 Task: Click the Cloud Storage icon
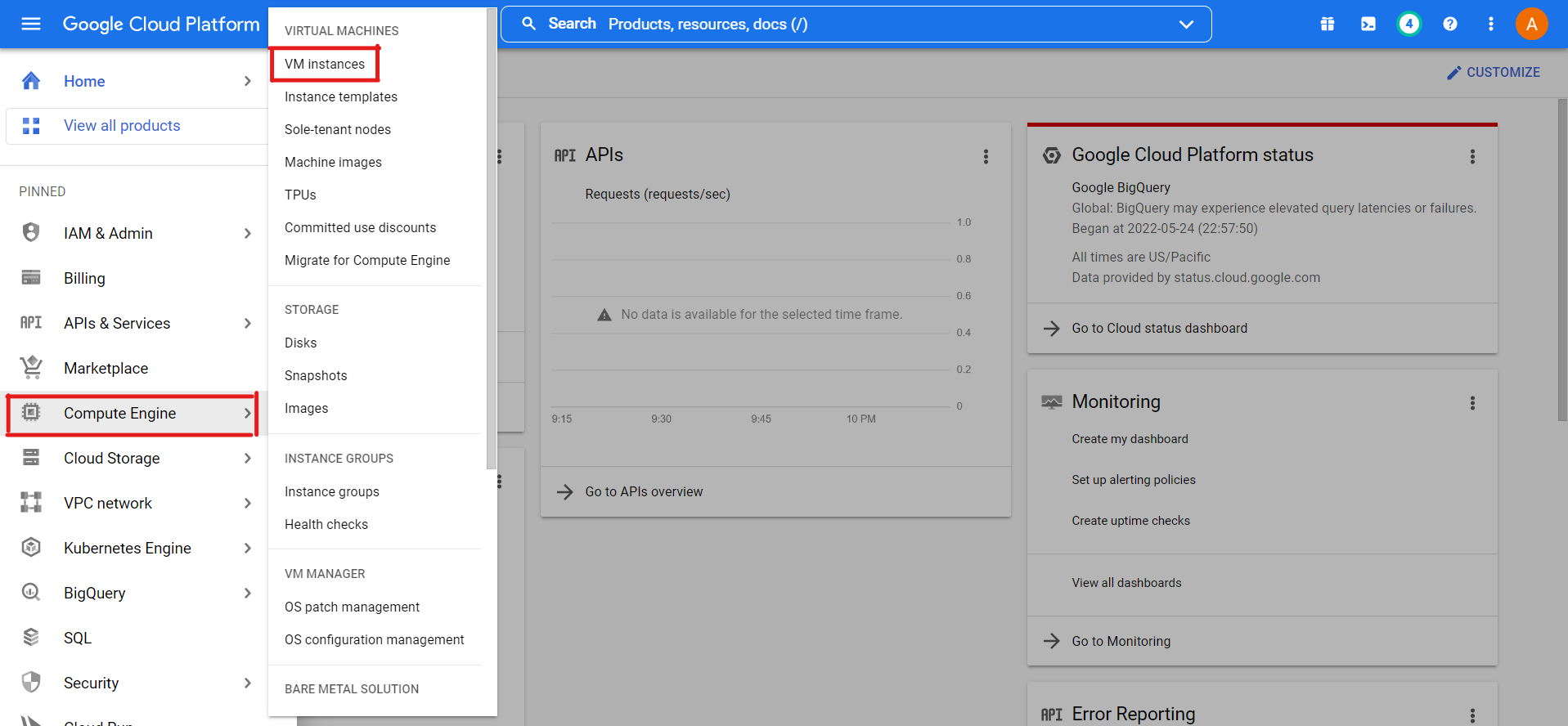tap(31, 458)
